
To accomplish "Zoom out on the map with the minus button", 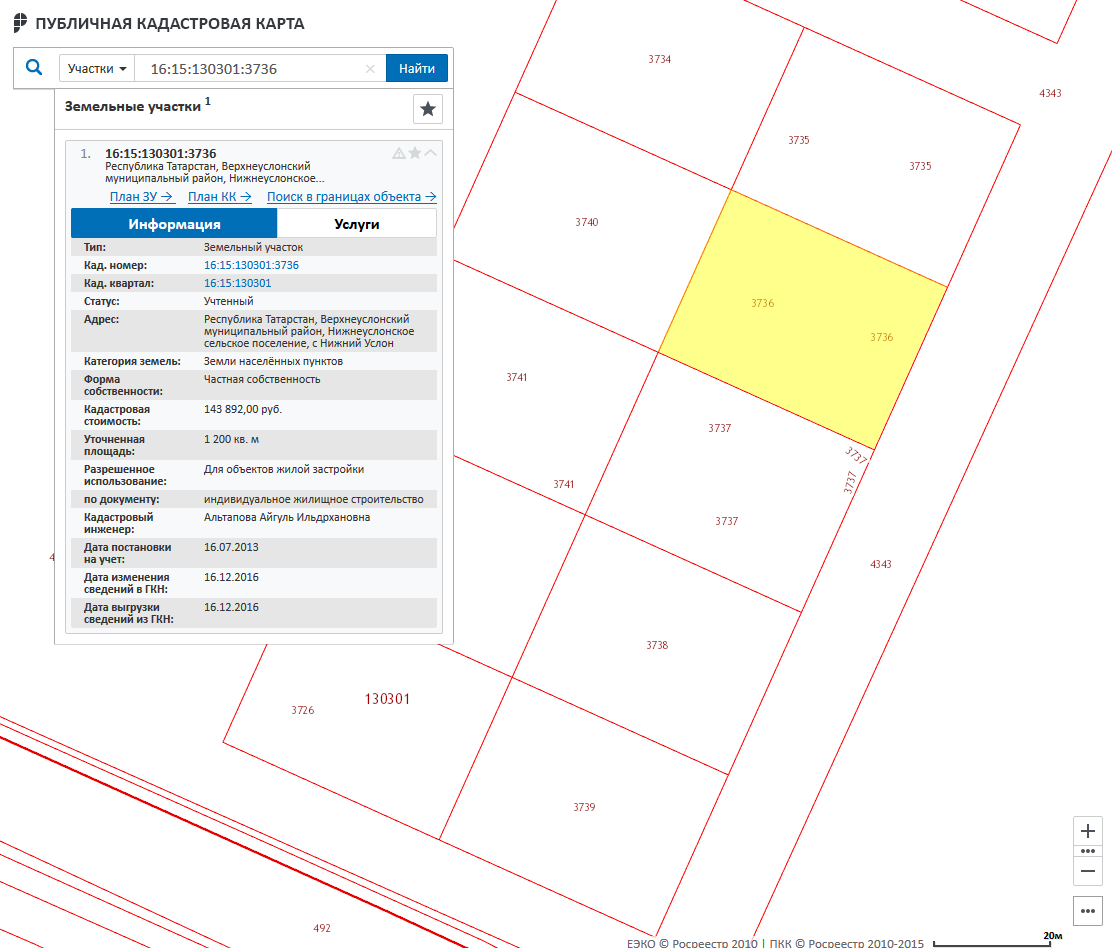I will [x=1088, y=871].
